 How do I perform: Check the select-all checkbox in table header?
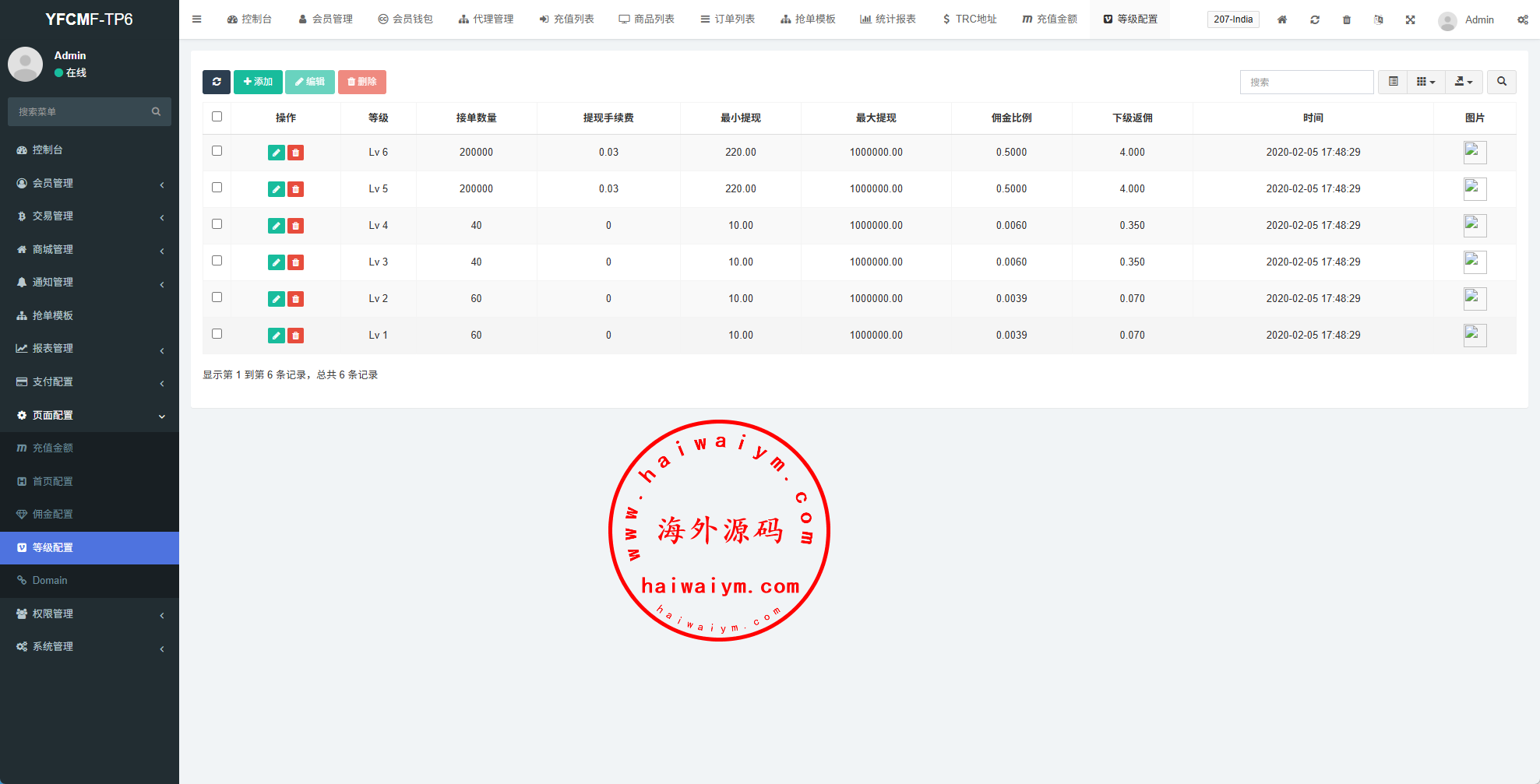click(x=217, y=117)
